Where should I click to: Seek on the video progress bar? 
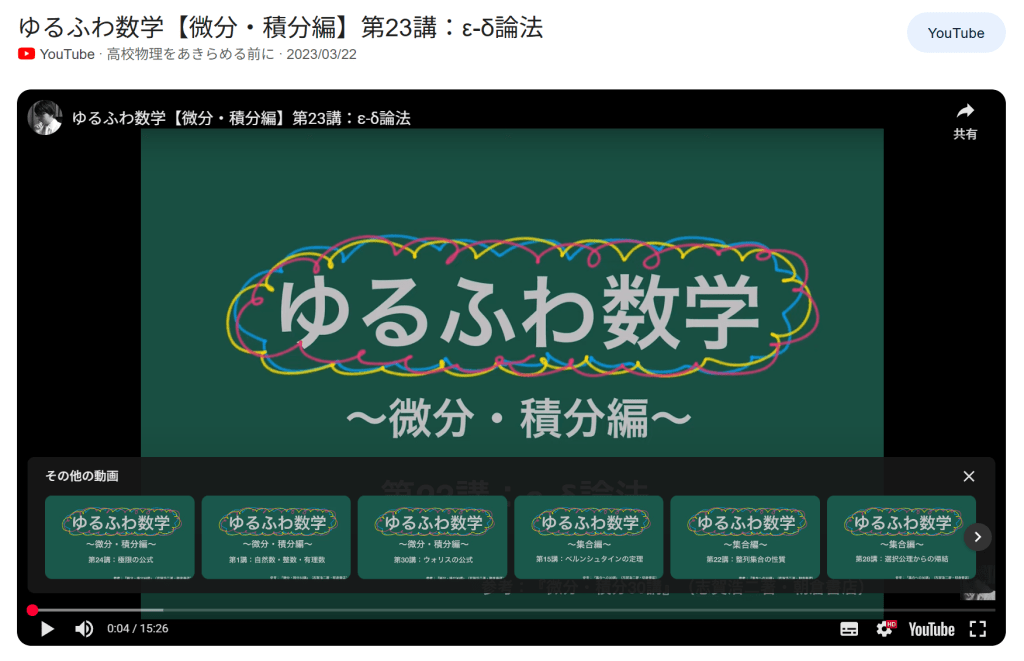click(500, 610)
